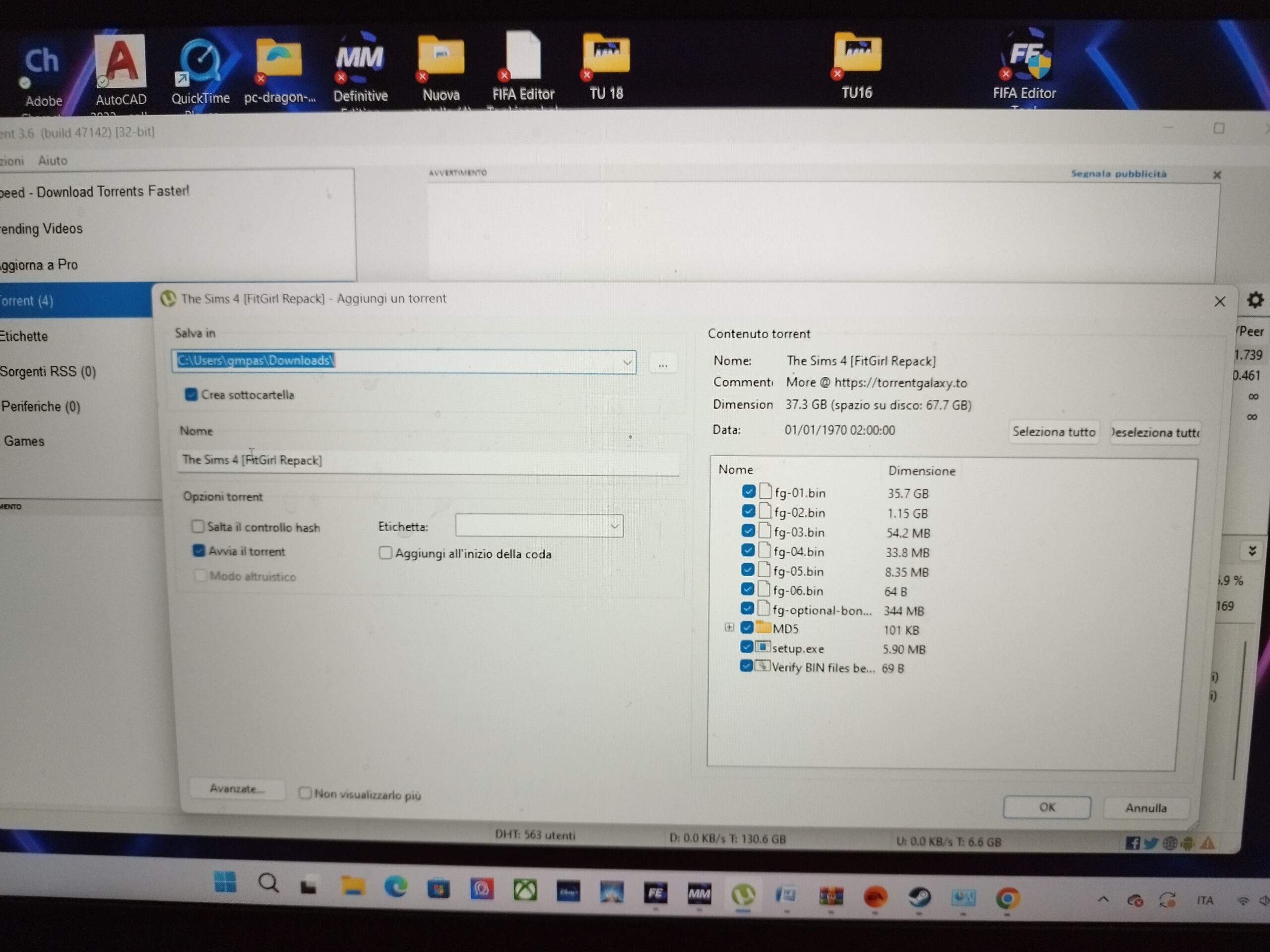Open Etichetta dropdown
Viewport: 1270px width, 952px height.
pos(614,526)
